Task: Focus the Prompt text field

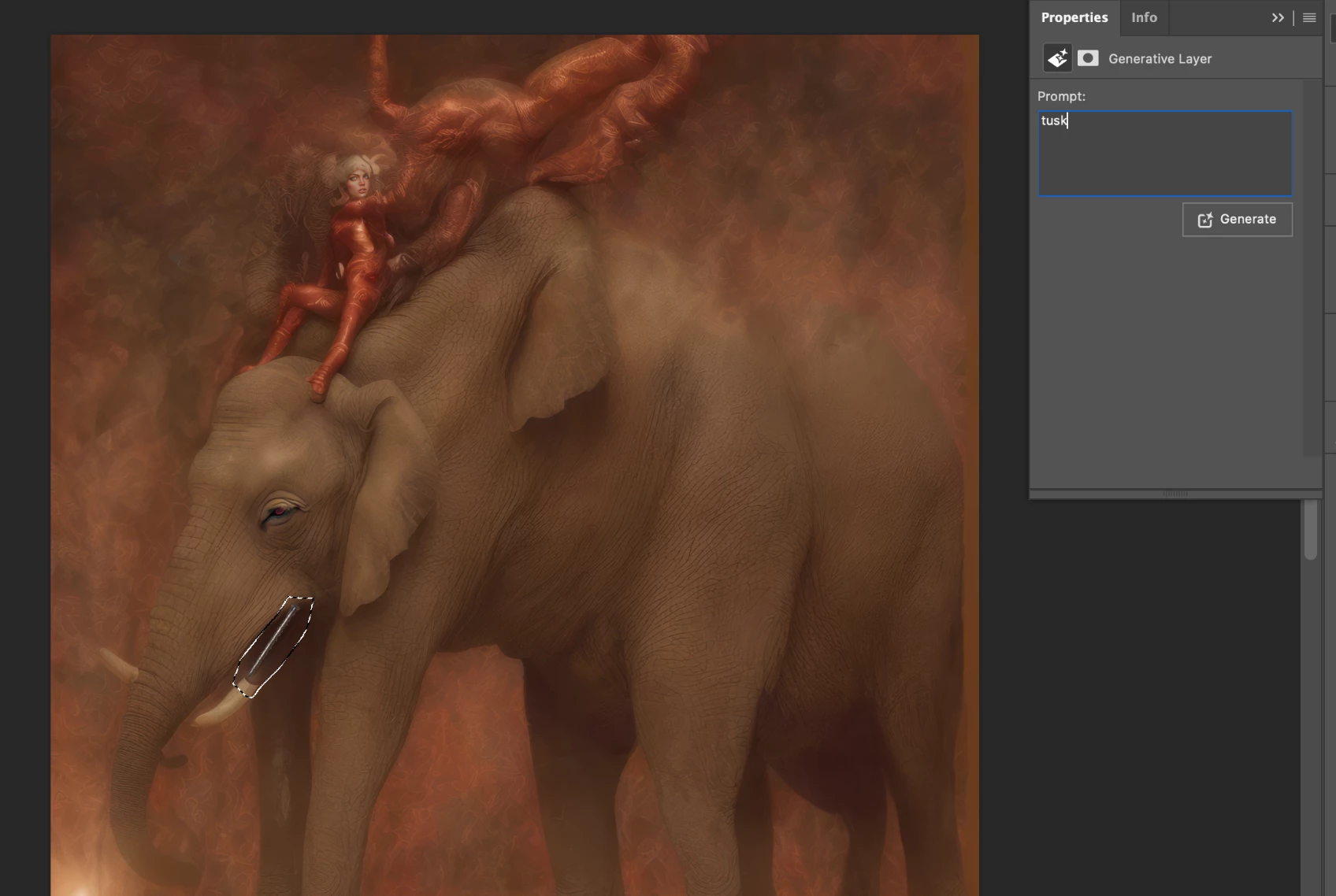Action: tap(1165, 154)
